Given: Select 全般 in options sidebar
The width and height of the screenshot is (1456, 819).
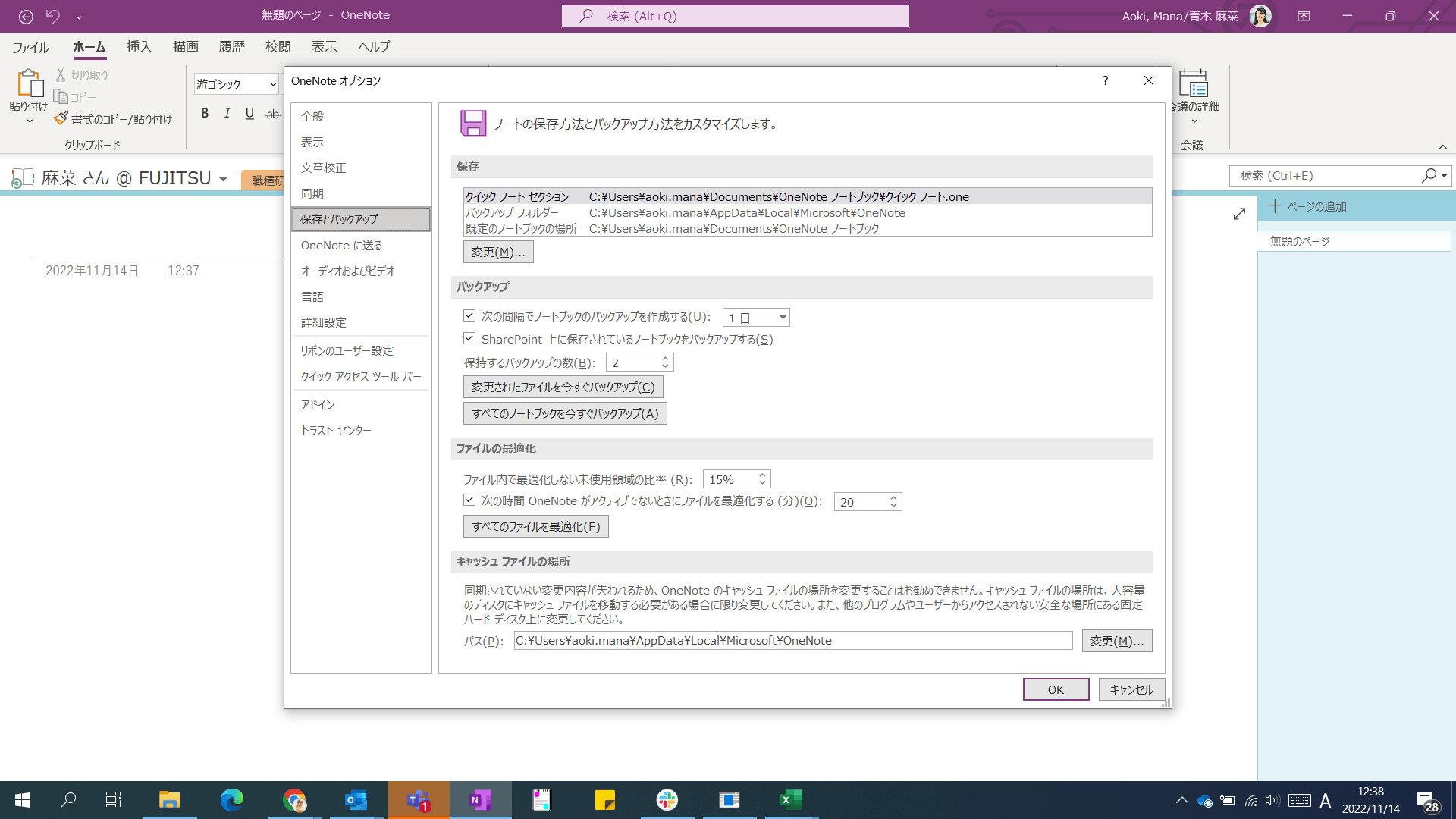Looking at the screenshot, I should coord(361,116).
